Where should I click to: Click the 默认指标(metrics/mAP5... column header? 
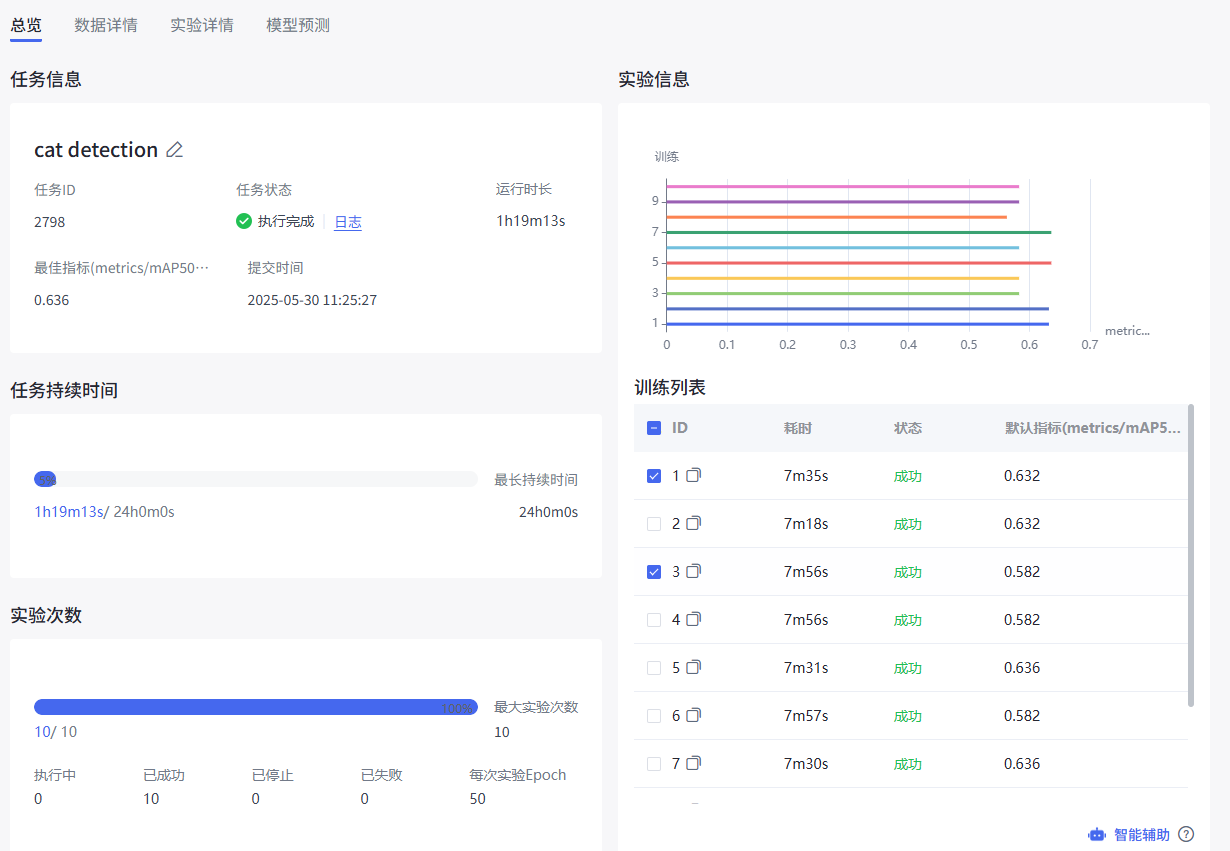[1092, 428]
